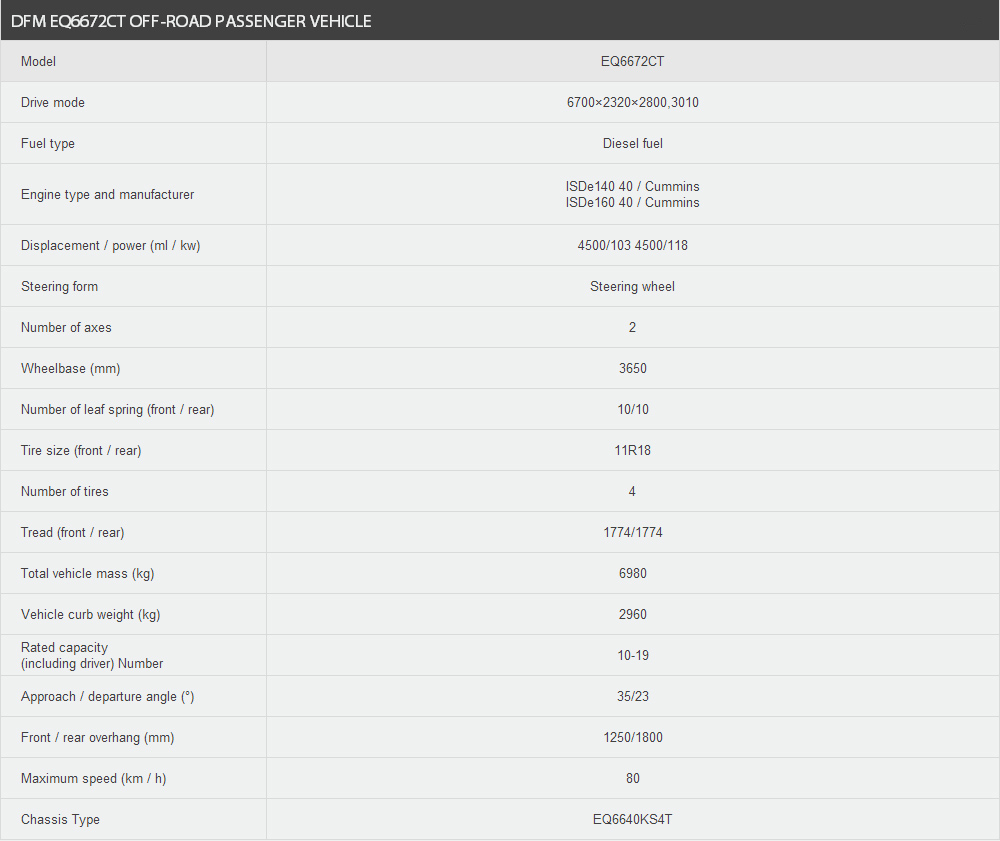Click the ISDe160 40 / Cummins engine text
This screenshot has width=1000, height=841.
(632, 202)
